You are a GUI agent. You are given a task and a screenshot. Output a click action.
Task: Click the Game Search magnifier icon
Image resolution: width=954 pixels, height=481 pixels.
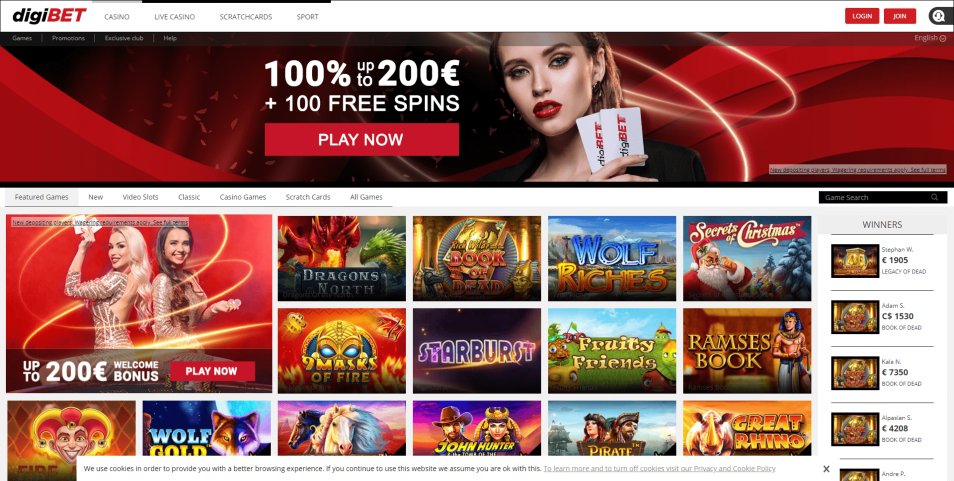[935, 197]
